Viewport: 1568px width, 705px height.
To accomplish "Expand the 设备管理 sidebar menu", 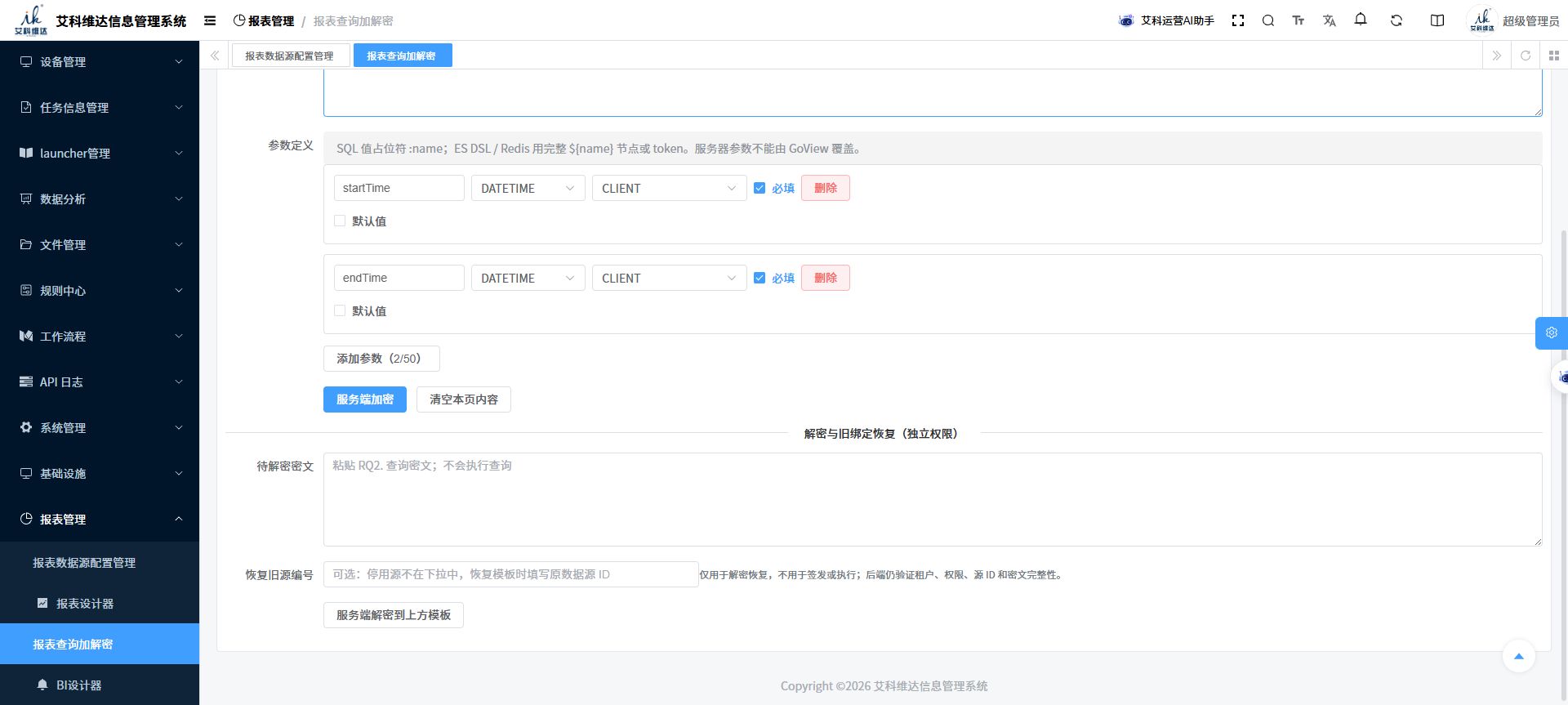I will [x=100, y=61].
